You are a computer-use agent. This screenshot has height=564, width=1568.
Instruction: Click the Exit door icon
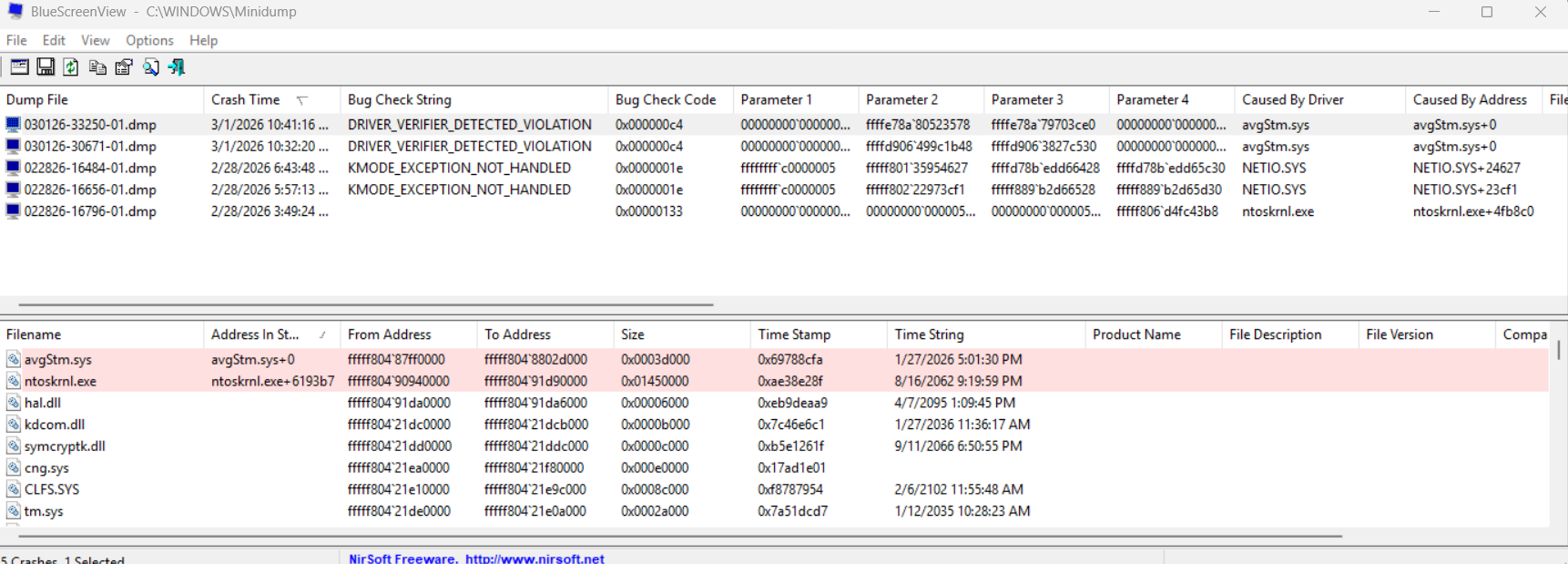click(177, 67)
